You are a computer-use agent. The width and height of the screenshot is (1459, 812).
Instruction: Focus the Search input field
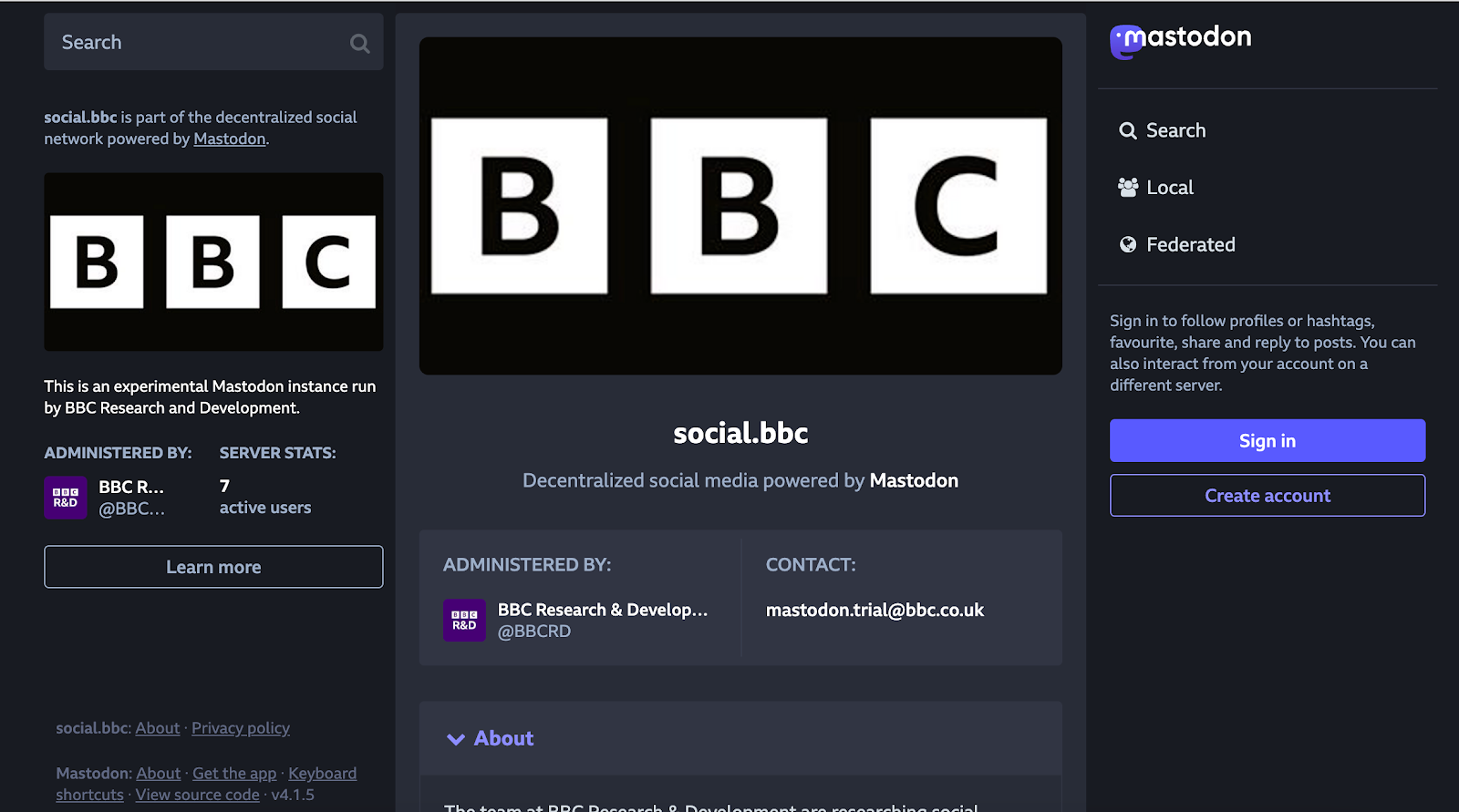point(213,42)
